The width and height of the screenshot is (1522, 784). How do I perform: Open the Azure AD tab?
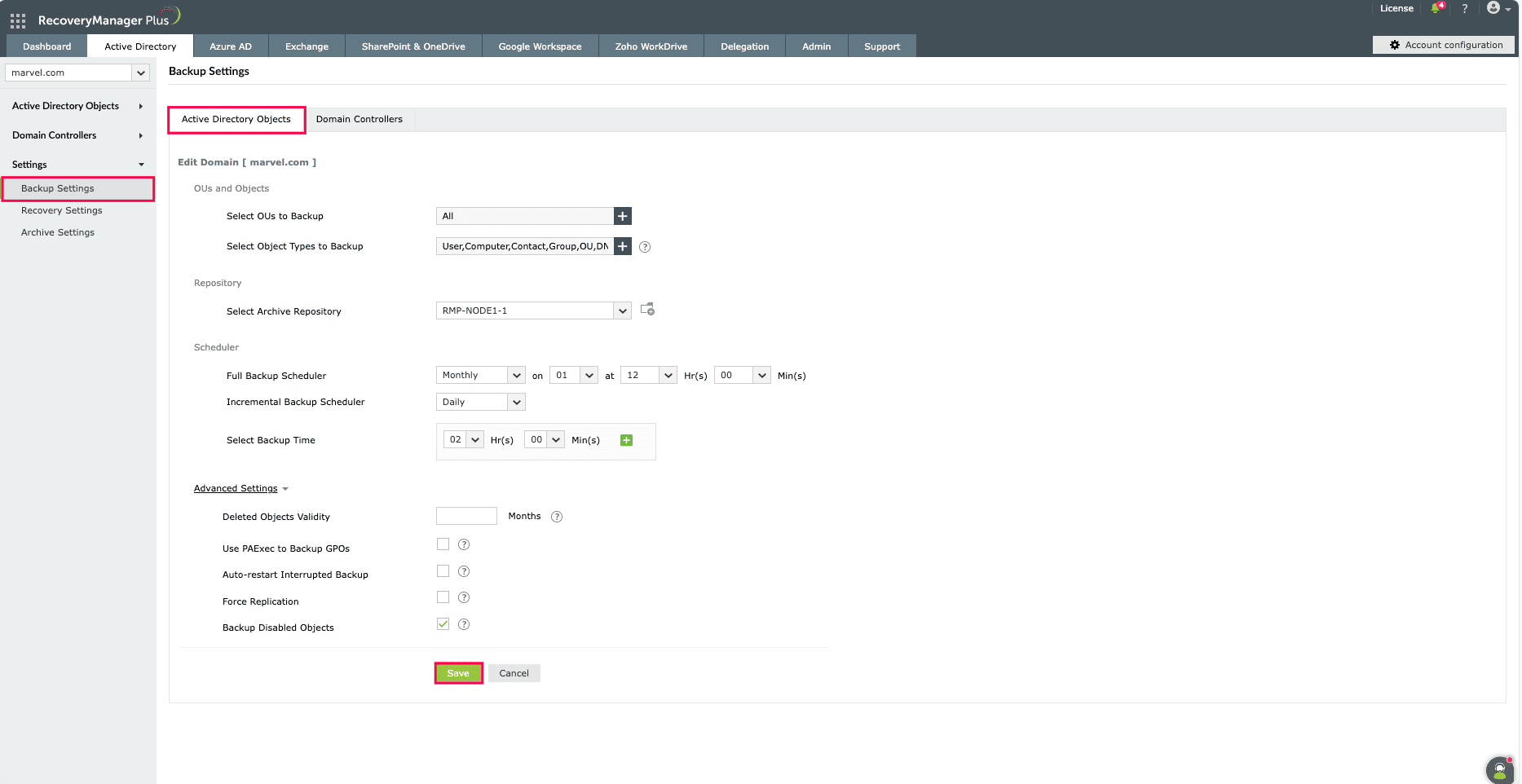[x=231, y=46]
